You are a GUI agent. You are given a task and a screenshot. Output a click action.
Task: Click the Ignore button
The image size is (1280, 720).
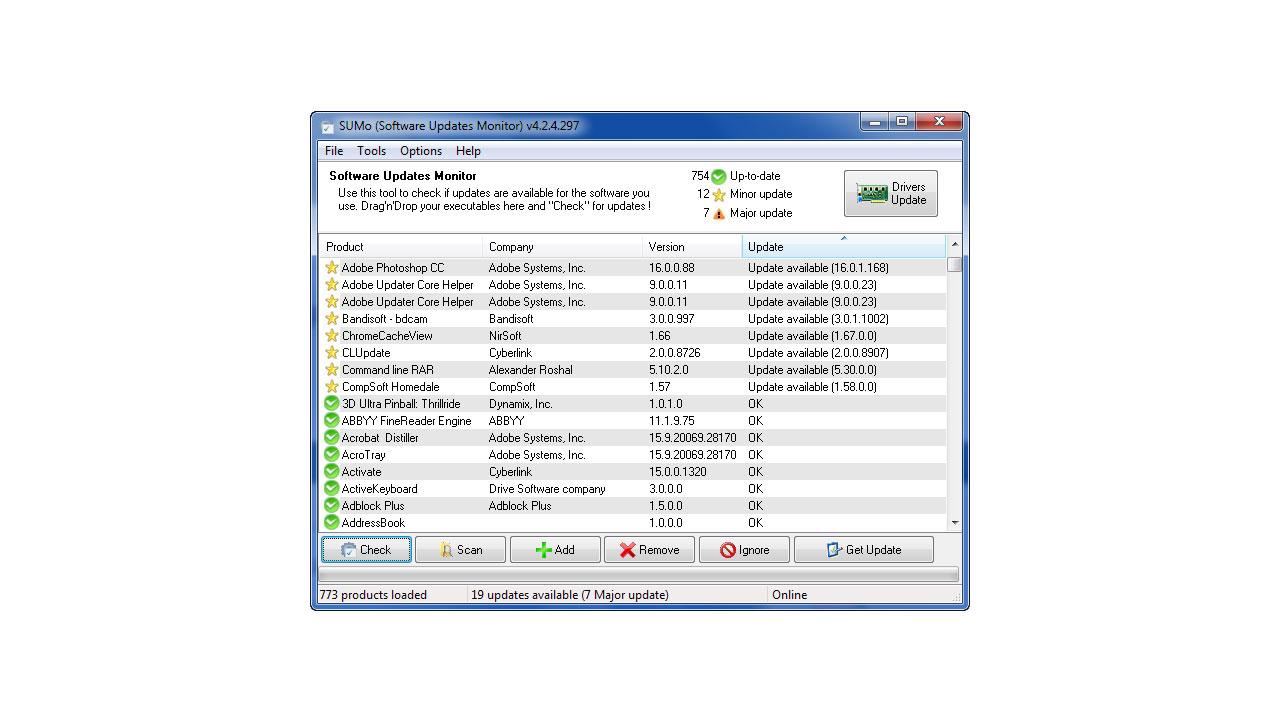click(x=744, y=550)
